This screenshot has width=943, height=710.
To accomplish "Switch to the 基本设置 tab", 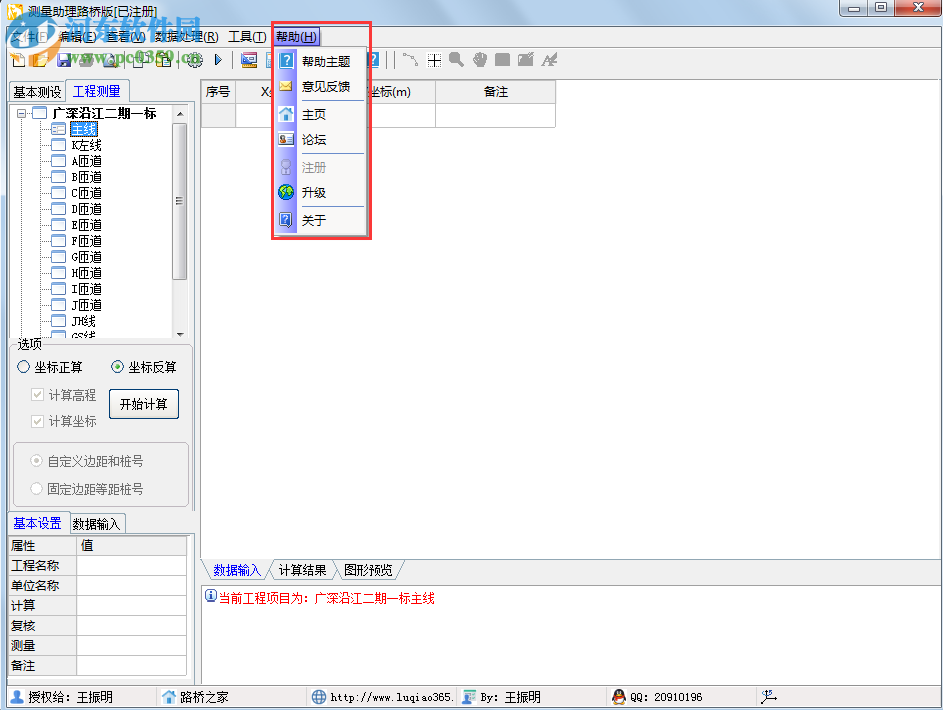I will (38, 523).
